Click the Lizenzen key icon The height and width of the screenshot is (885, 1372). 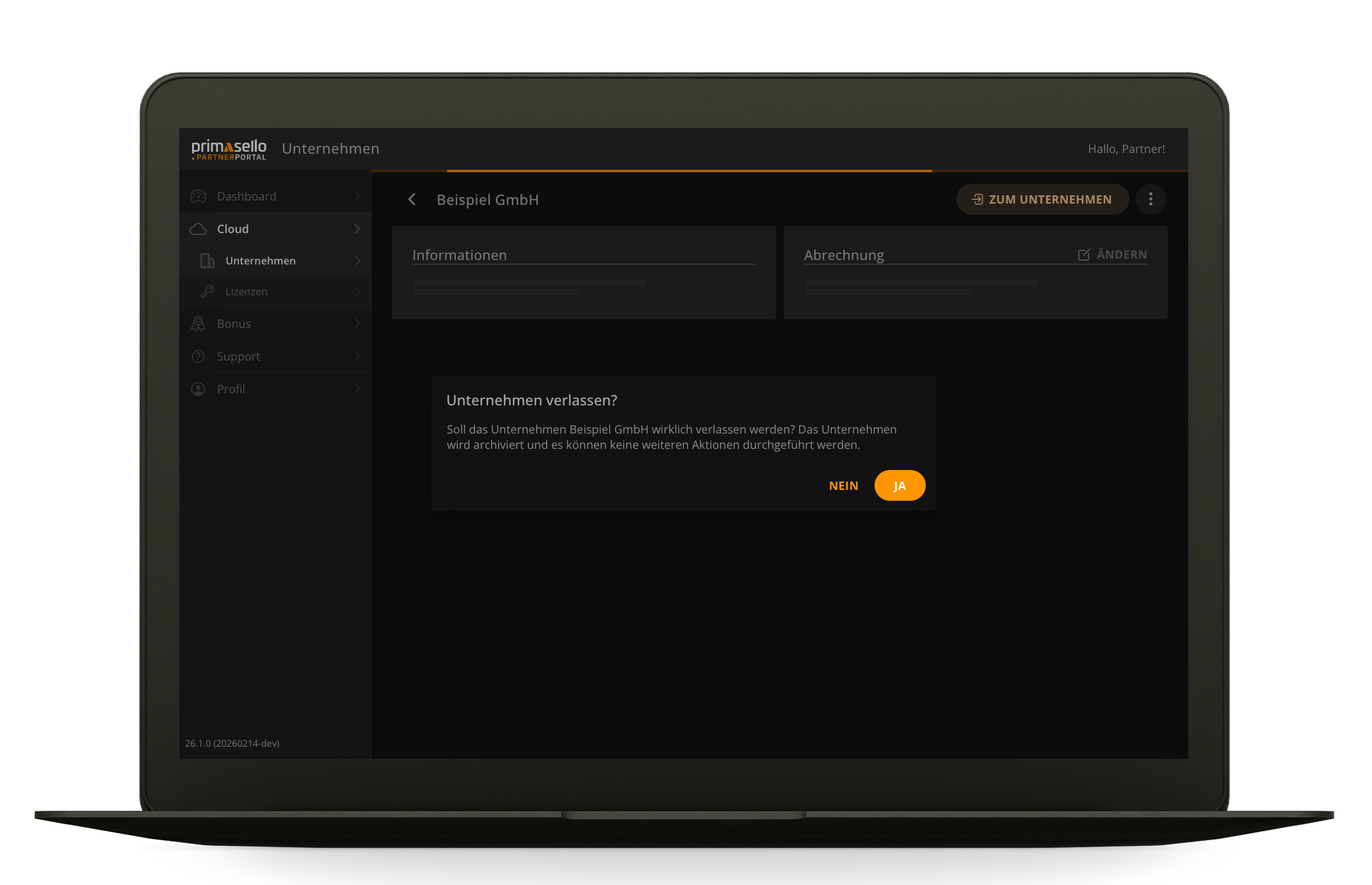pyautogui.click(x=207, y=292)
